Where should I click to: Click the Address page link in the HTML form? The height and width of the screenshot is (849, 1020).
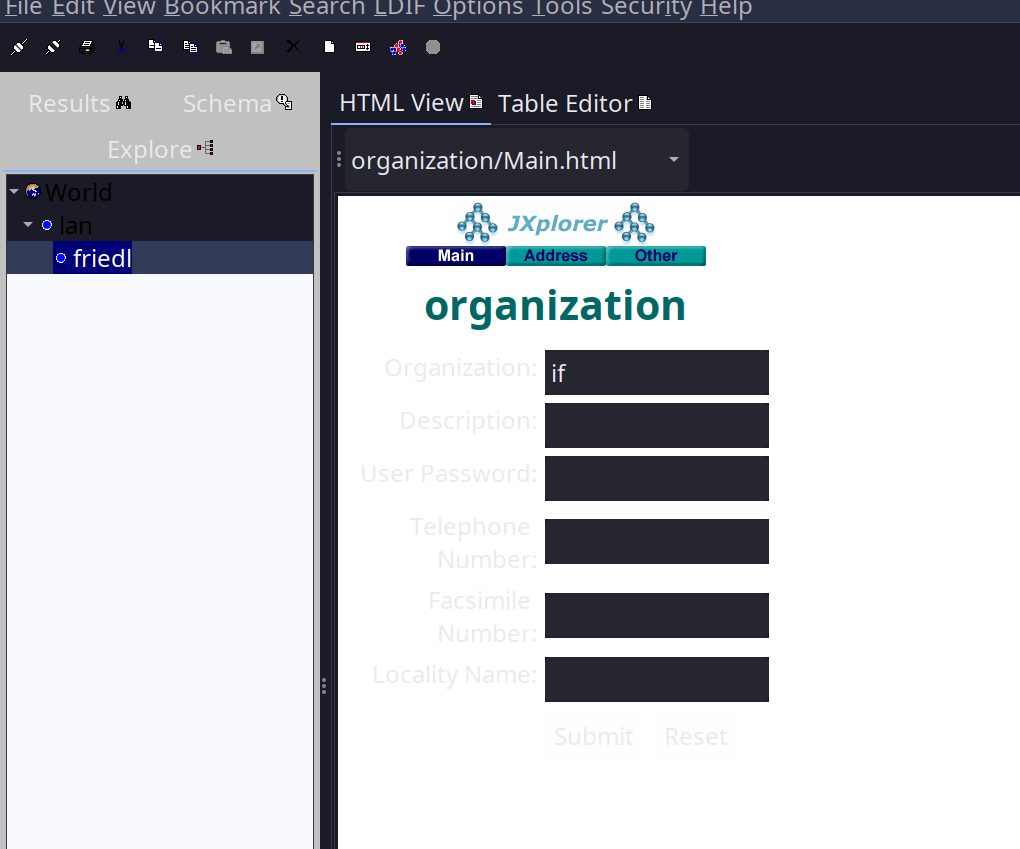click(555, 256)
